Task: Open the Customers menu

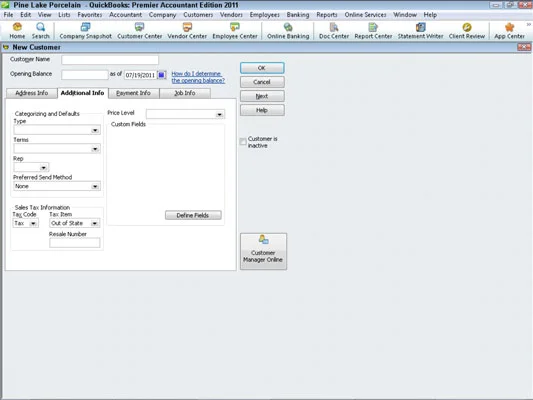Action: tap(198, 15)
